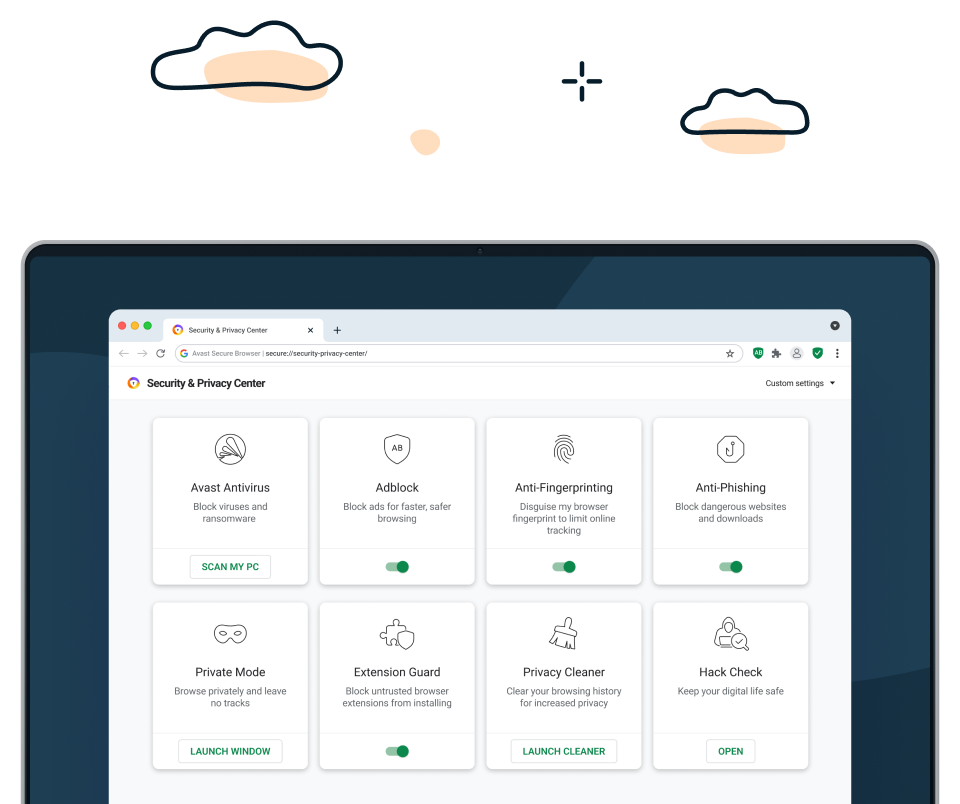This screenshot has width=960, height=804.
Task: Click the Hack Check hacker icon
Action: click(731, 634)
